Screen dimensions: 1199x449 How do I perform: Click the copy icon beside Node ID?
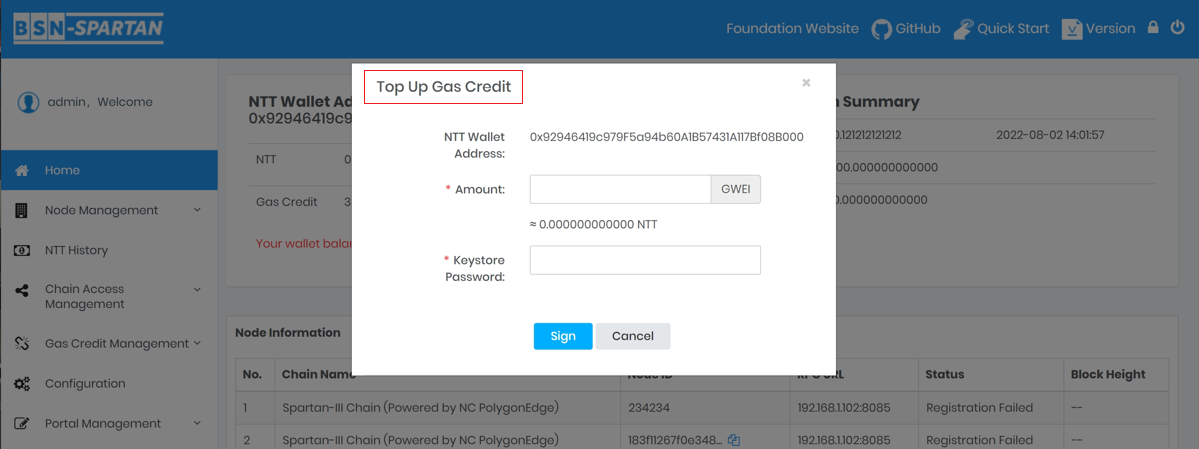(734, 440)
